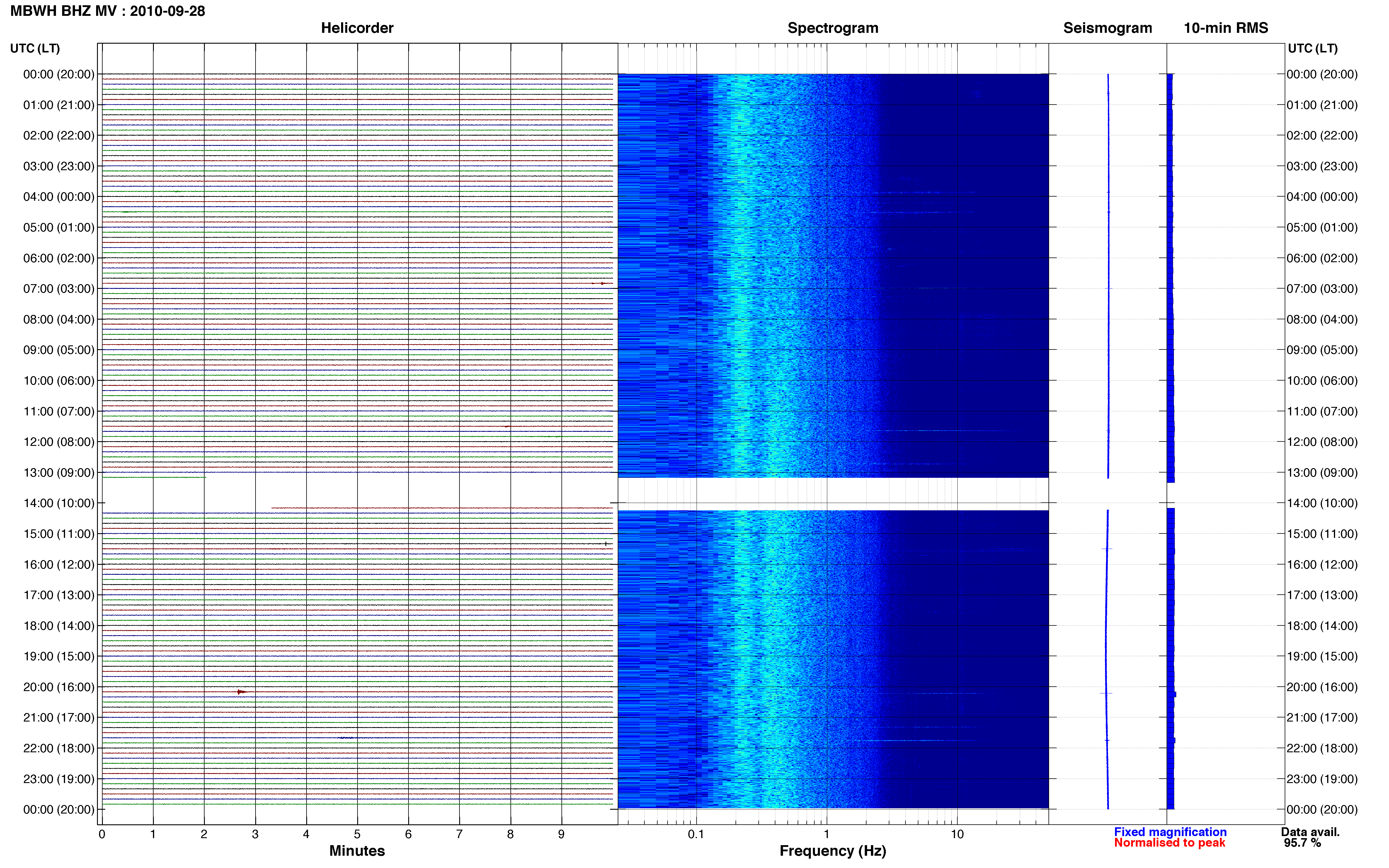Click the right 'UTC (LT)' axis label

(x=1312, y=48)
